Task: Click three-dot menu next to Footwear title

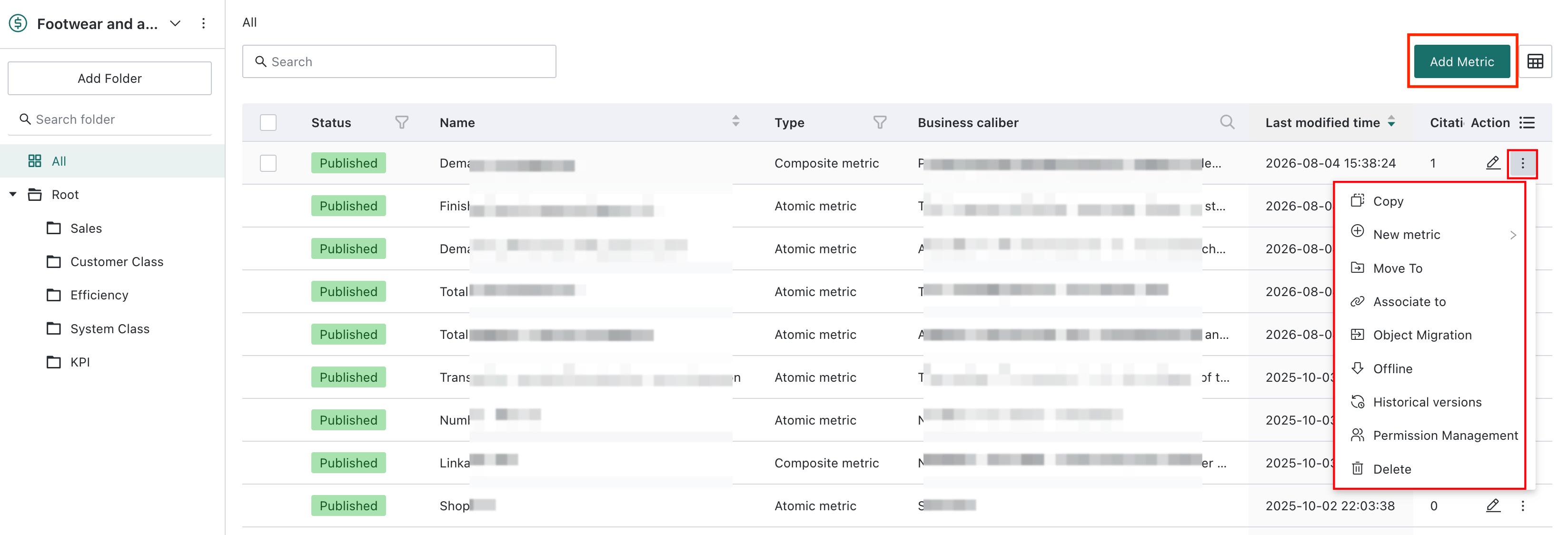Action: coord(203,24)
